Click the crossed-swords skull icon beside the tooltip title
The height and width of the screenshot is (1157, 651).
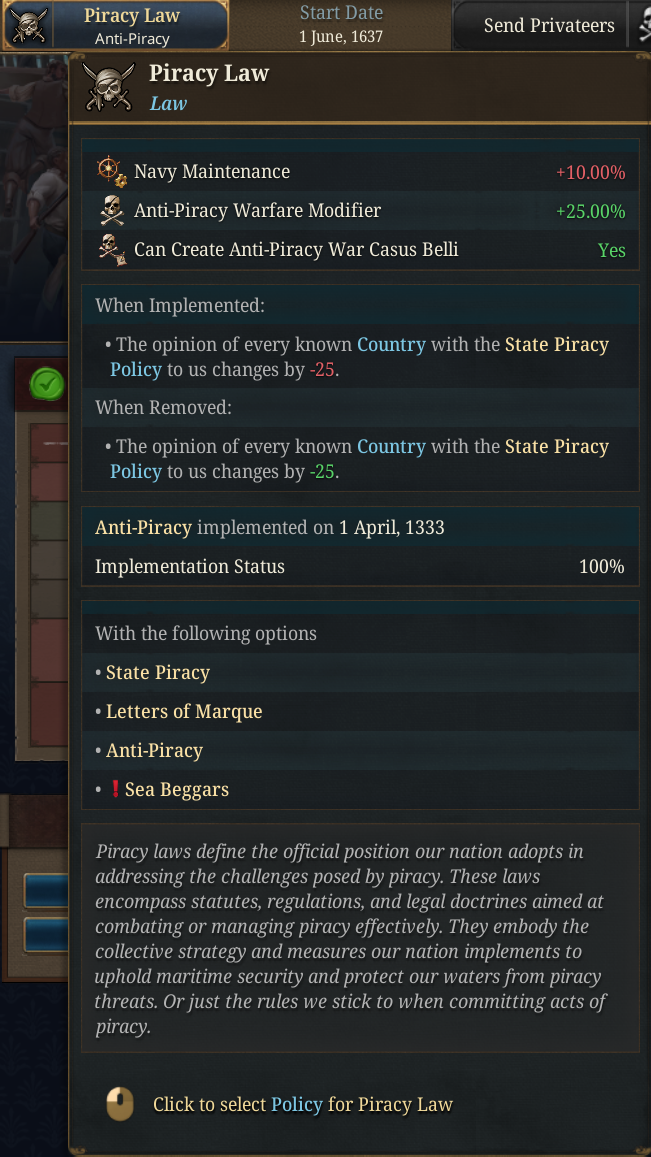tap(108, 87)
